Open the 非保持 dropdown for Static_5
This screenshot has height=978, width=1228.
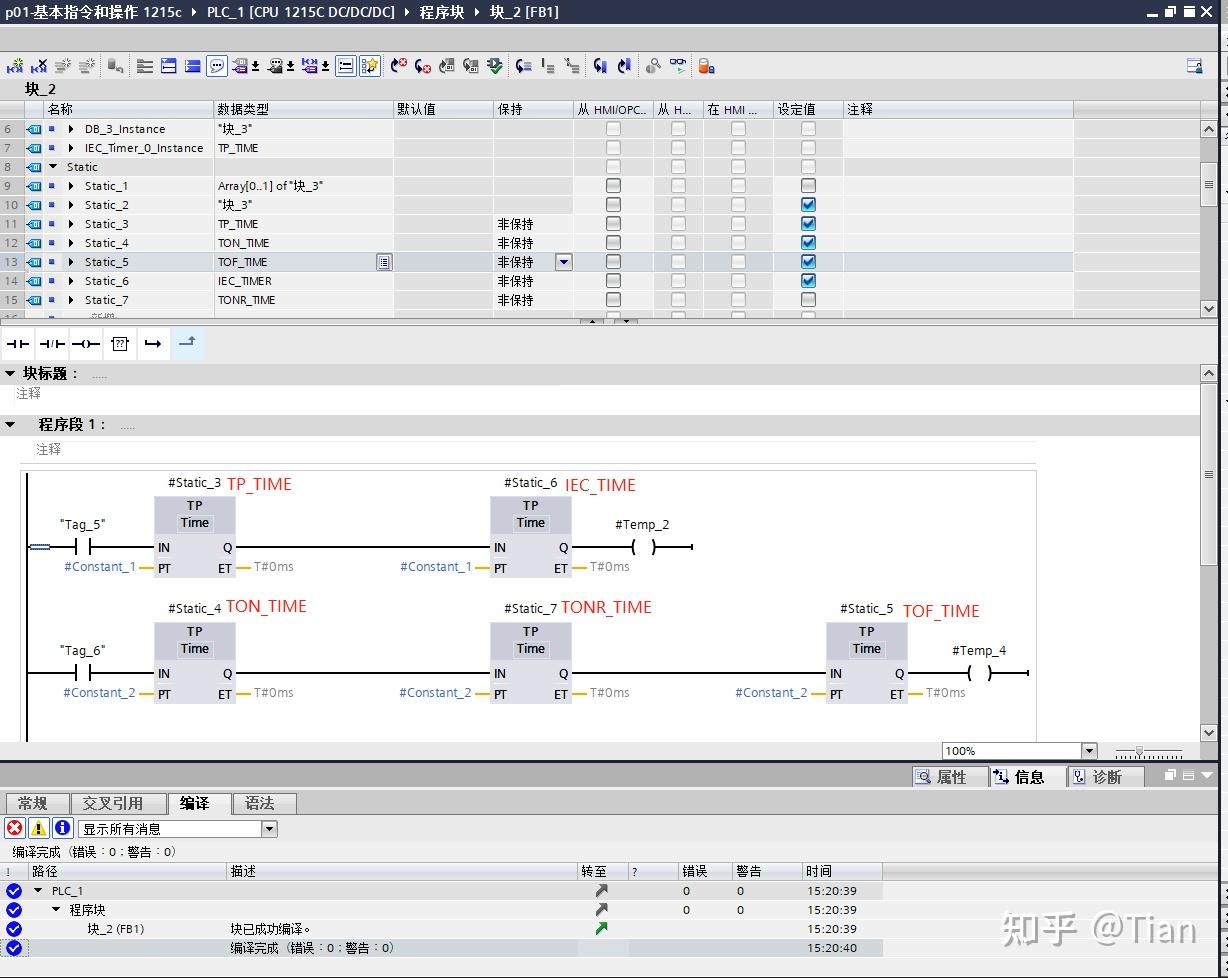pos(563,261)
